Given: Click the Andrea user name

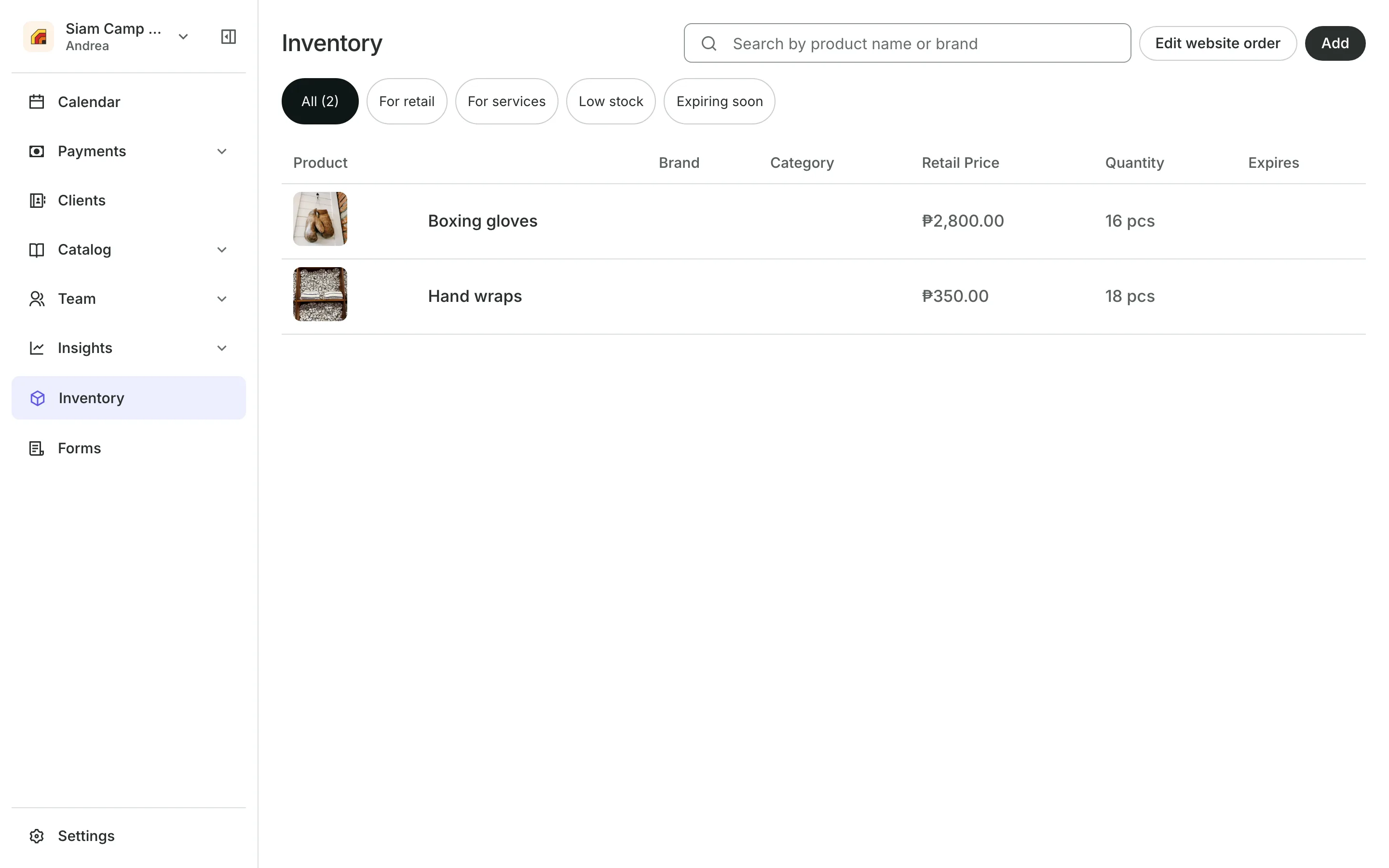Looking at the screenshot, I should tap(87, 46).
